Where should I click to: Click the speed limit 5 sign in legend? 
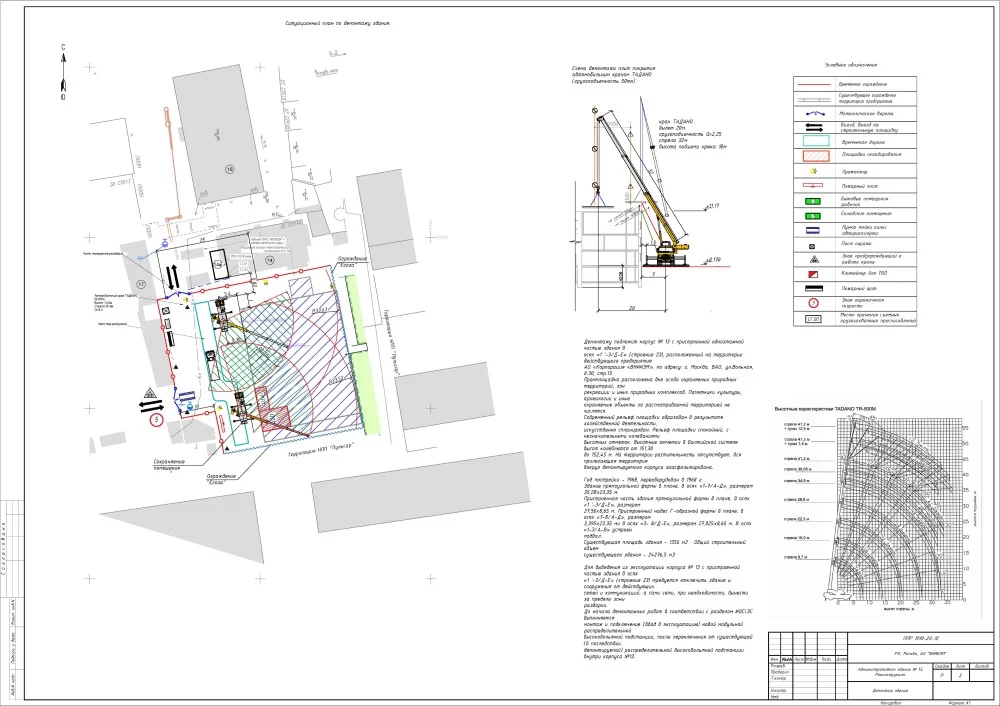tap(813, 303)
